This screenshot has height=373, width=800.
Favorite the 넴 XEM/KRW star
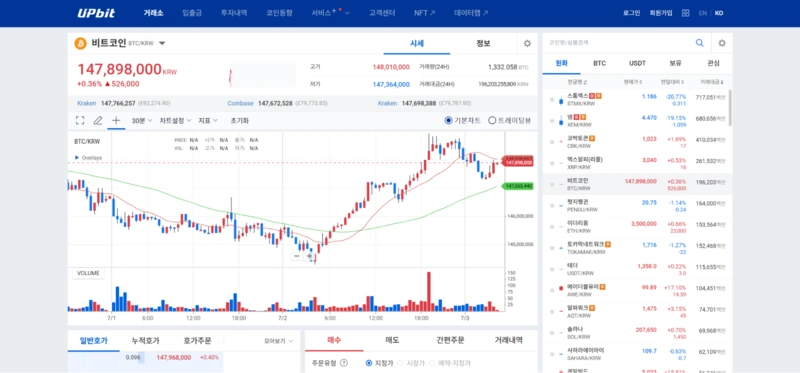click(552, 120)
